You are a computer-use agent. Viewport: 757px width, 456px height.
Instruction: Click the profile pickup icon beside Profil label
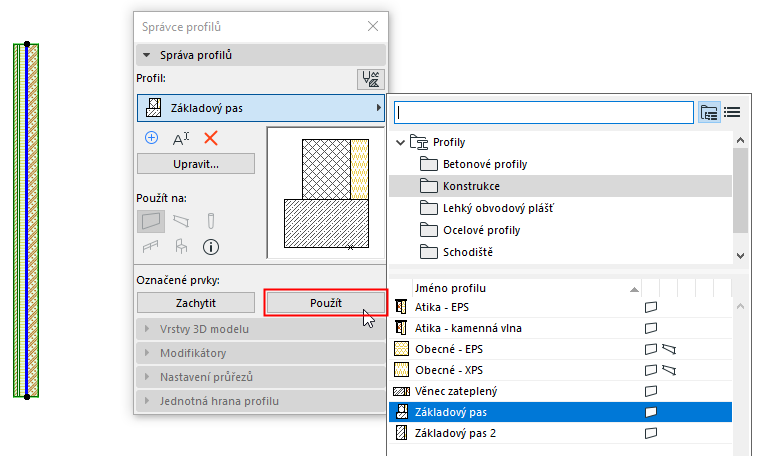pyautogui.click(x=370, y=79)
